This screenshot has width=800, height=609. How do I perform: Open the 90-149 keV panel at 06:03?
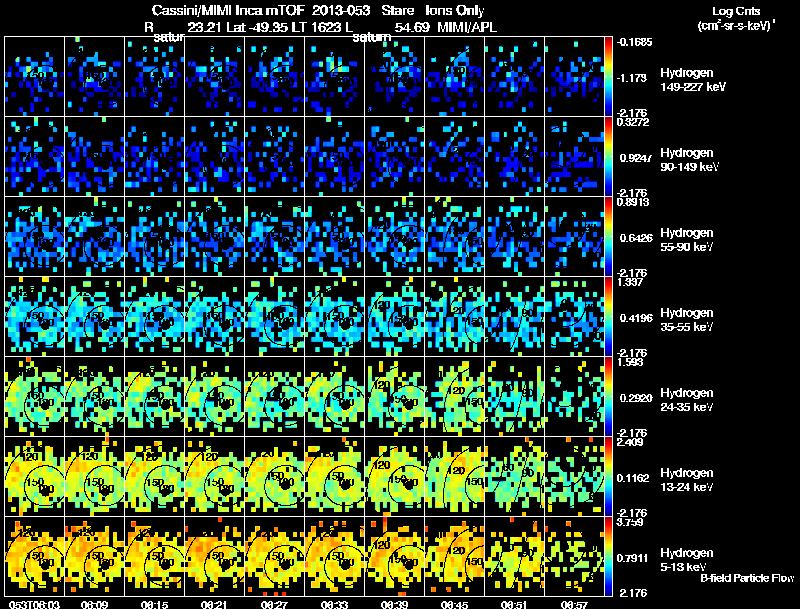[x=34, y=157]
